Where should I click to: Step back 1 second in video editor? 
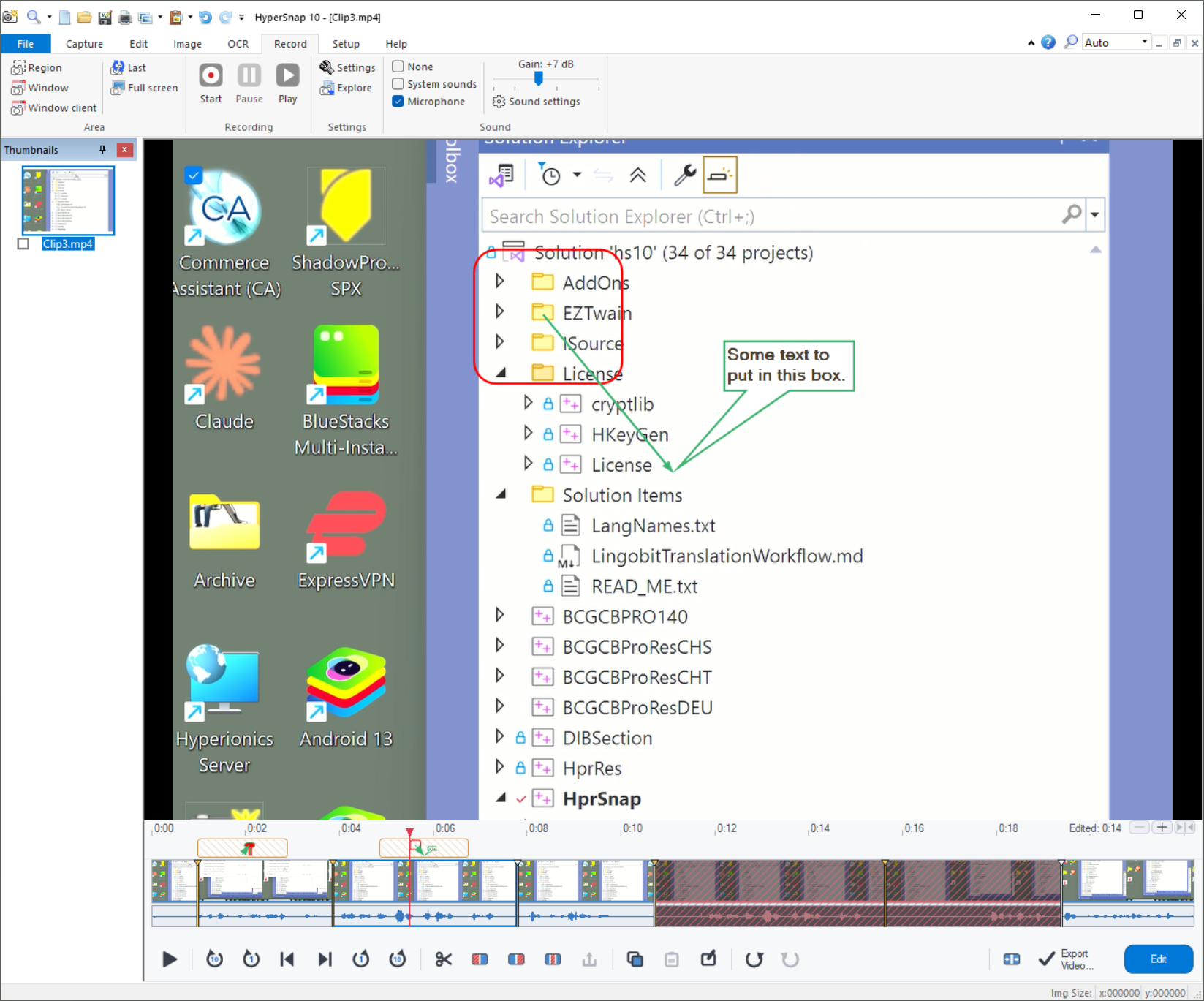click(251, 959)
